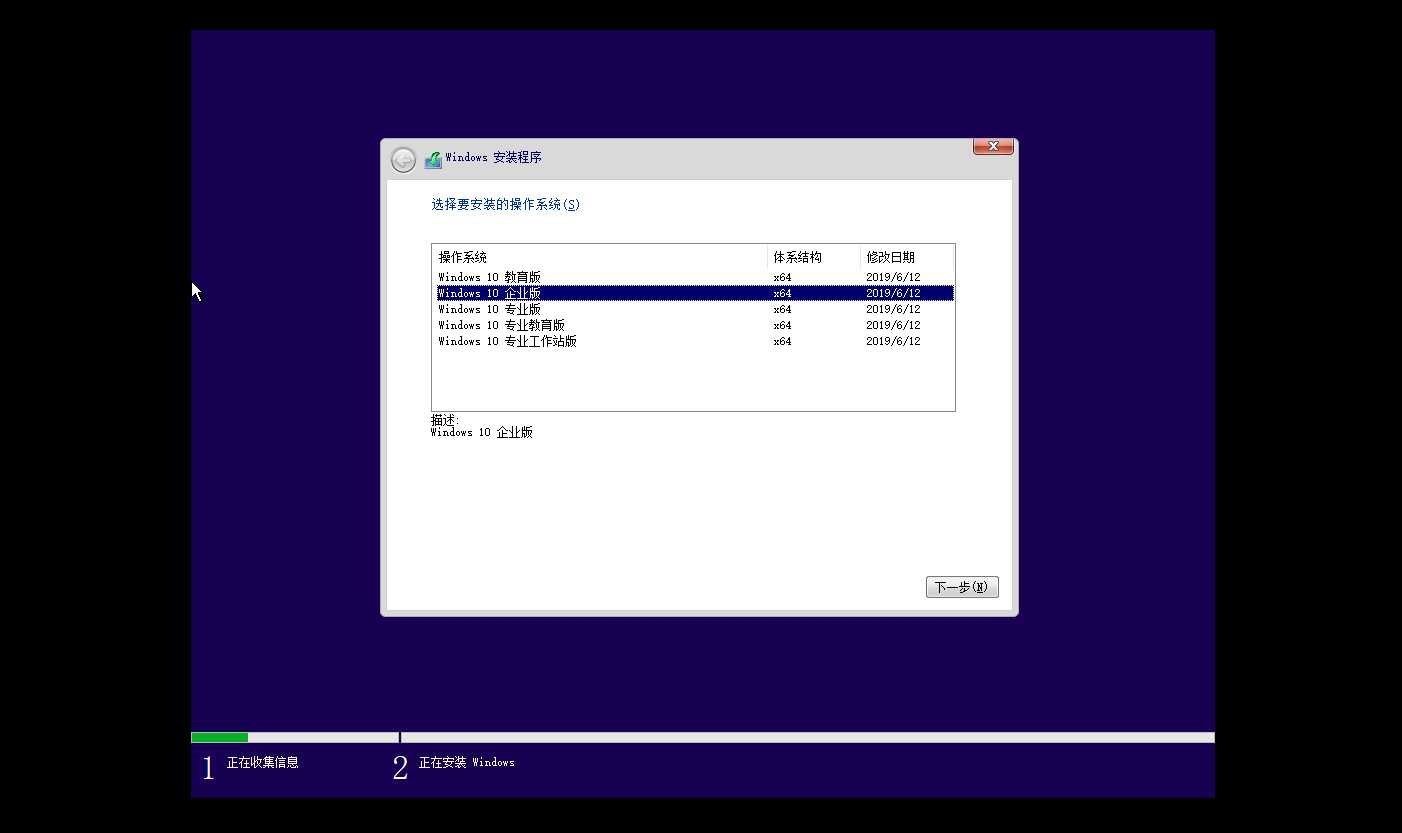This screenshot has height=833, width=1402.
Task: Click the green setup progress bar
Action: pos(219,737)
